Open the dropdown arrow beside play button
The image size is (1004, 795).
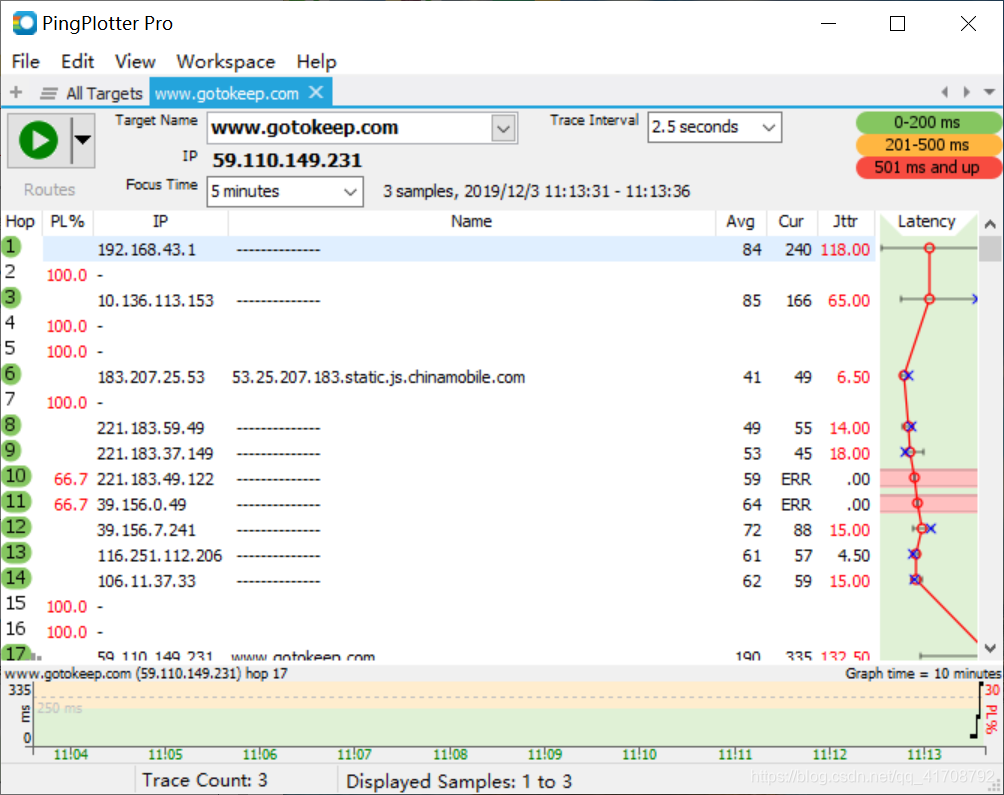point(83,140)
